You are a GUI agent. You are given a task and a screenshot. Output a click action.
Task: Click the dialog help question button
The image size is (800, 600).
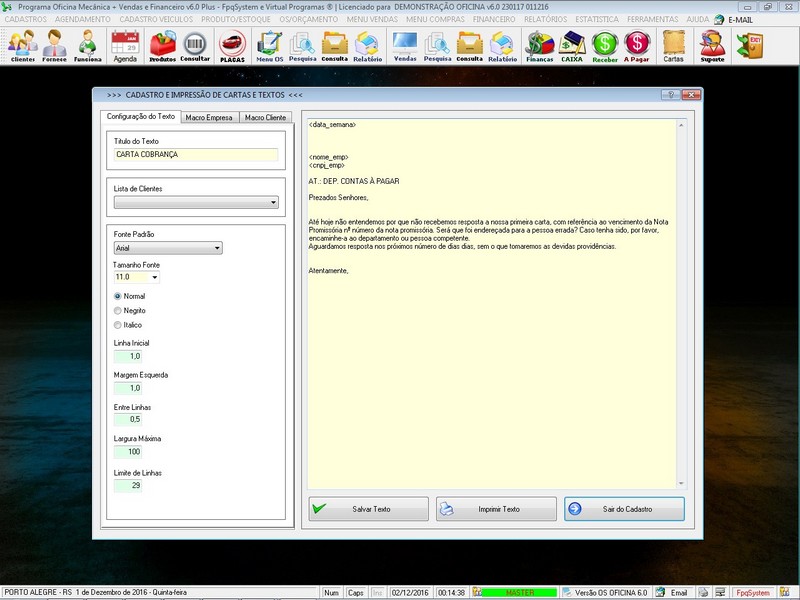(x=671, y=95)
